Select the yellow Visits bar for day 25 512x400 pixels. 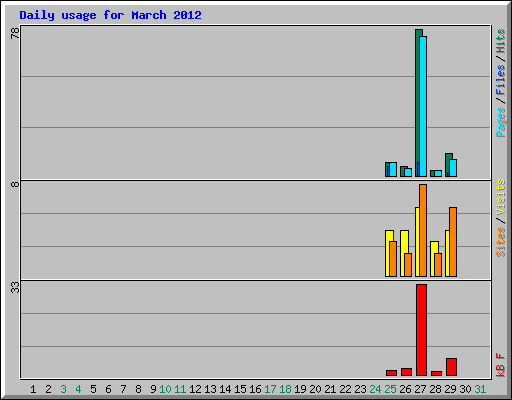point(388,253)
